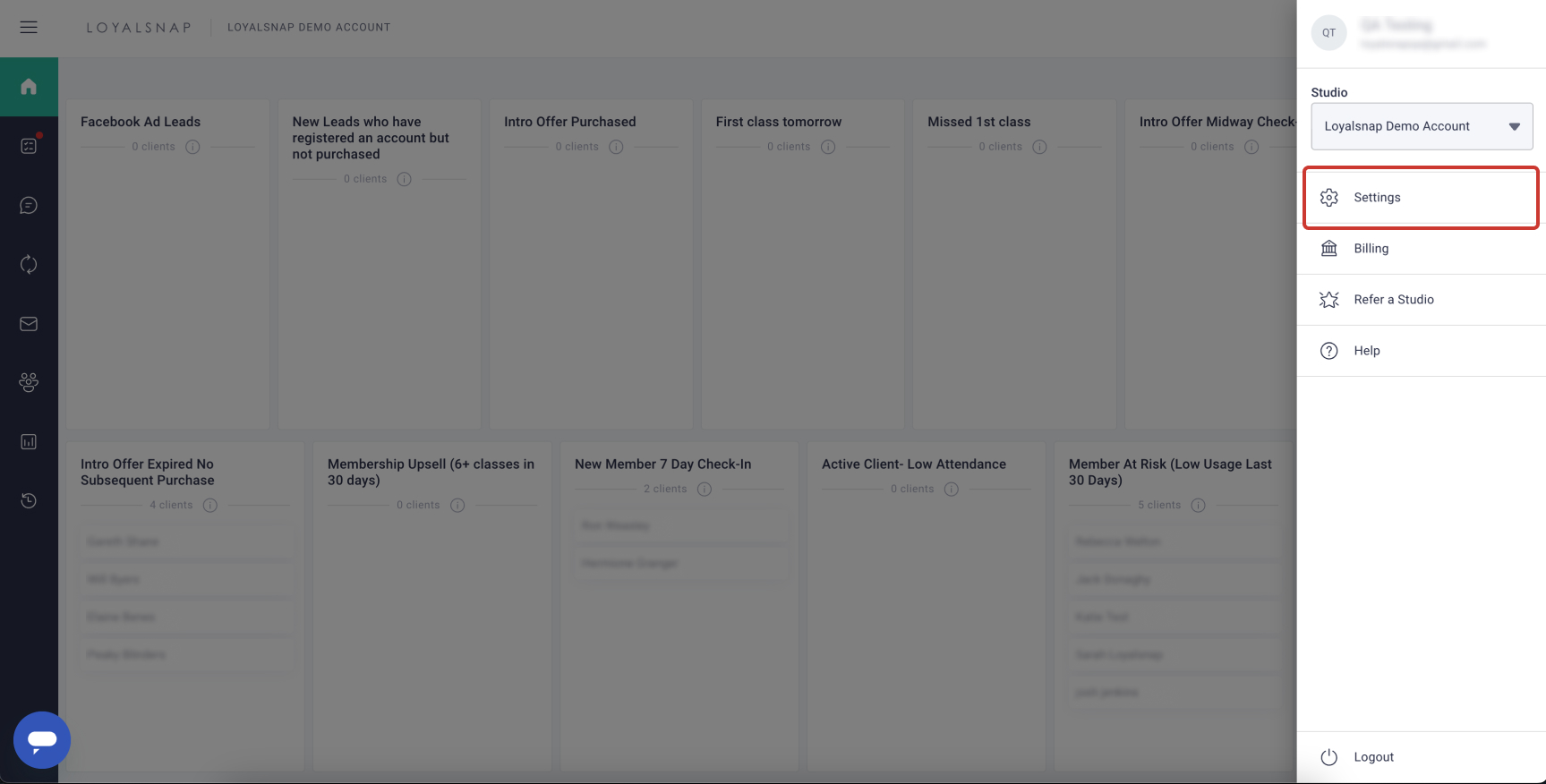
Task: Select Billing from the account menu
Action: tap(1371, 249)
